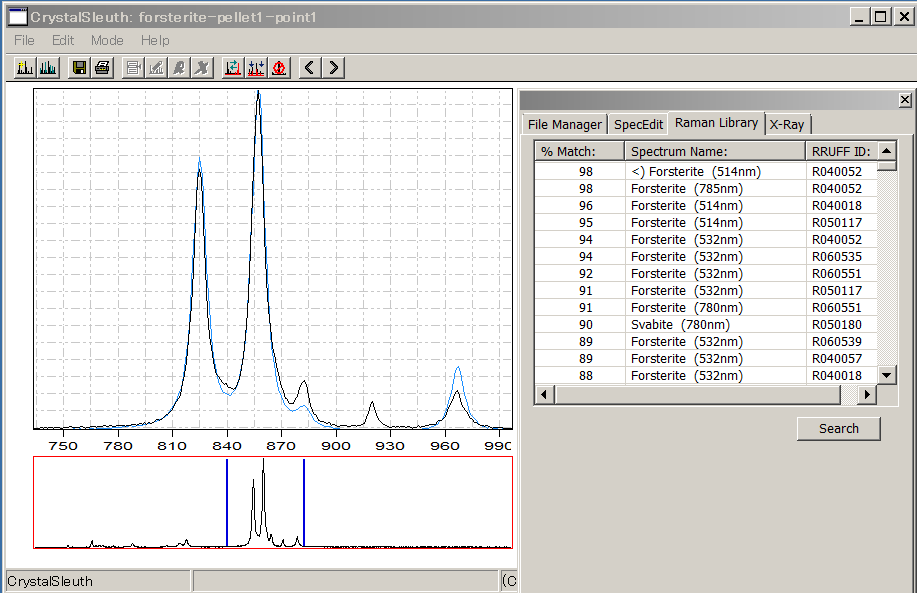
Task: Switch to the File Manager tab
Action: (x=564, y=124)
